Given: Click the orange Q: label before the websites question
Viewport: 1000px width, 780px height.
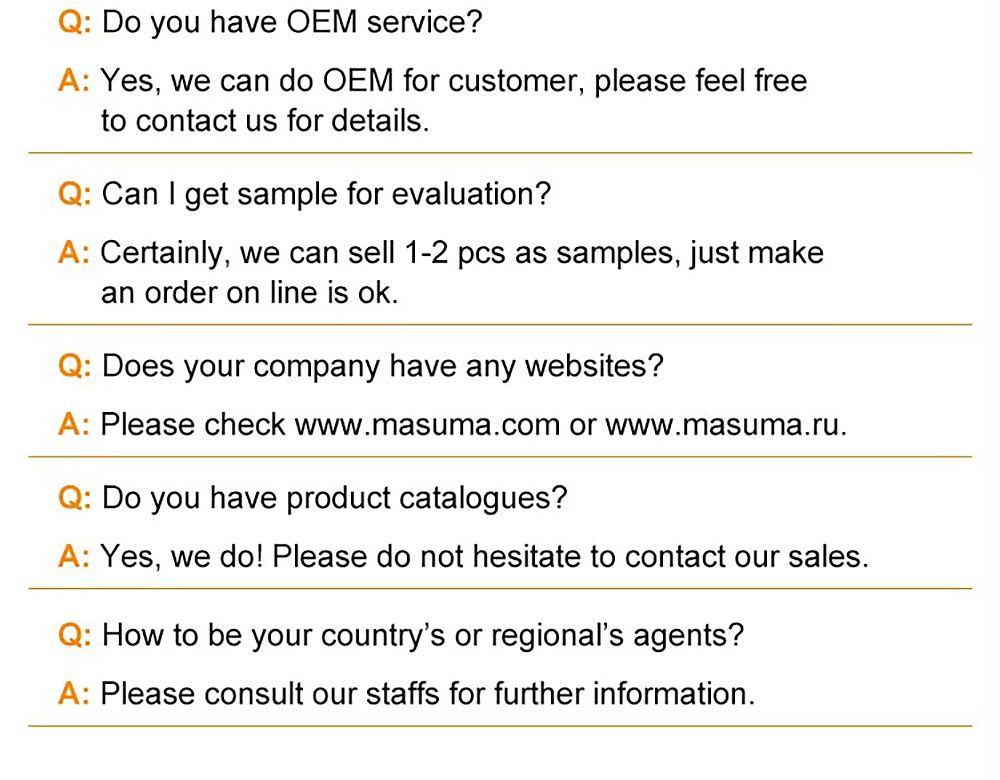Looking at the screenshot, I should click(x=76, y=366).
